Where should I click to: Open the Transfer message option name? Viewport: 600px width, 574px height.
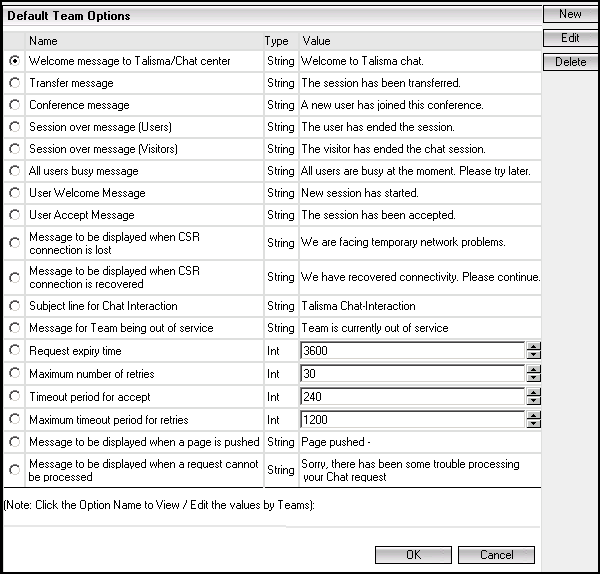[72, 83]
